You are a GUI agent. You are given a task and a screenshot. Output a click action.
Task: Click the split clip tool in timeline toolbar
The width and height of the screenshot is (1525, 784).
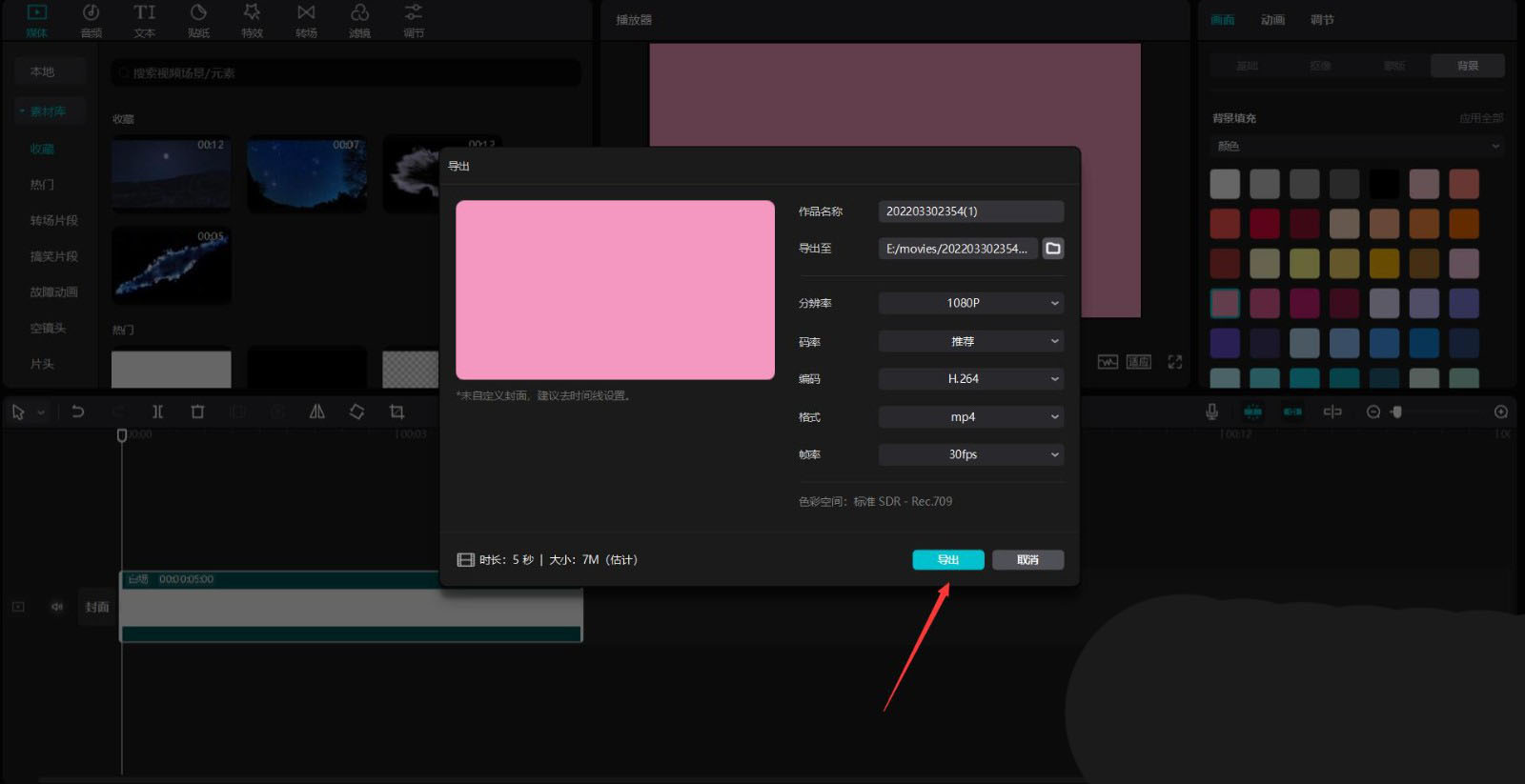coord(157,412)
